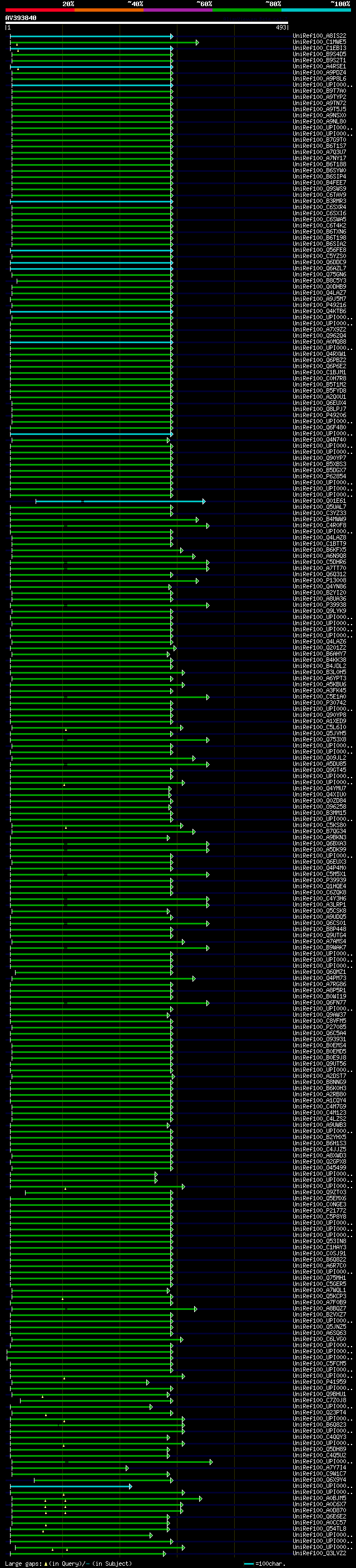Select hit label UniRef100_A6N9Q8
The width and height of the screenshot is (356, 1568).
coord(319,556)
